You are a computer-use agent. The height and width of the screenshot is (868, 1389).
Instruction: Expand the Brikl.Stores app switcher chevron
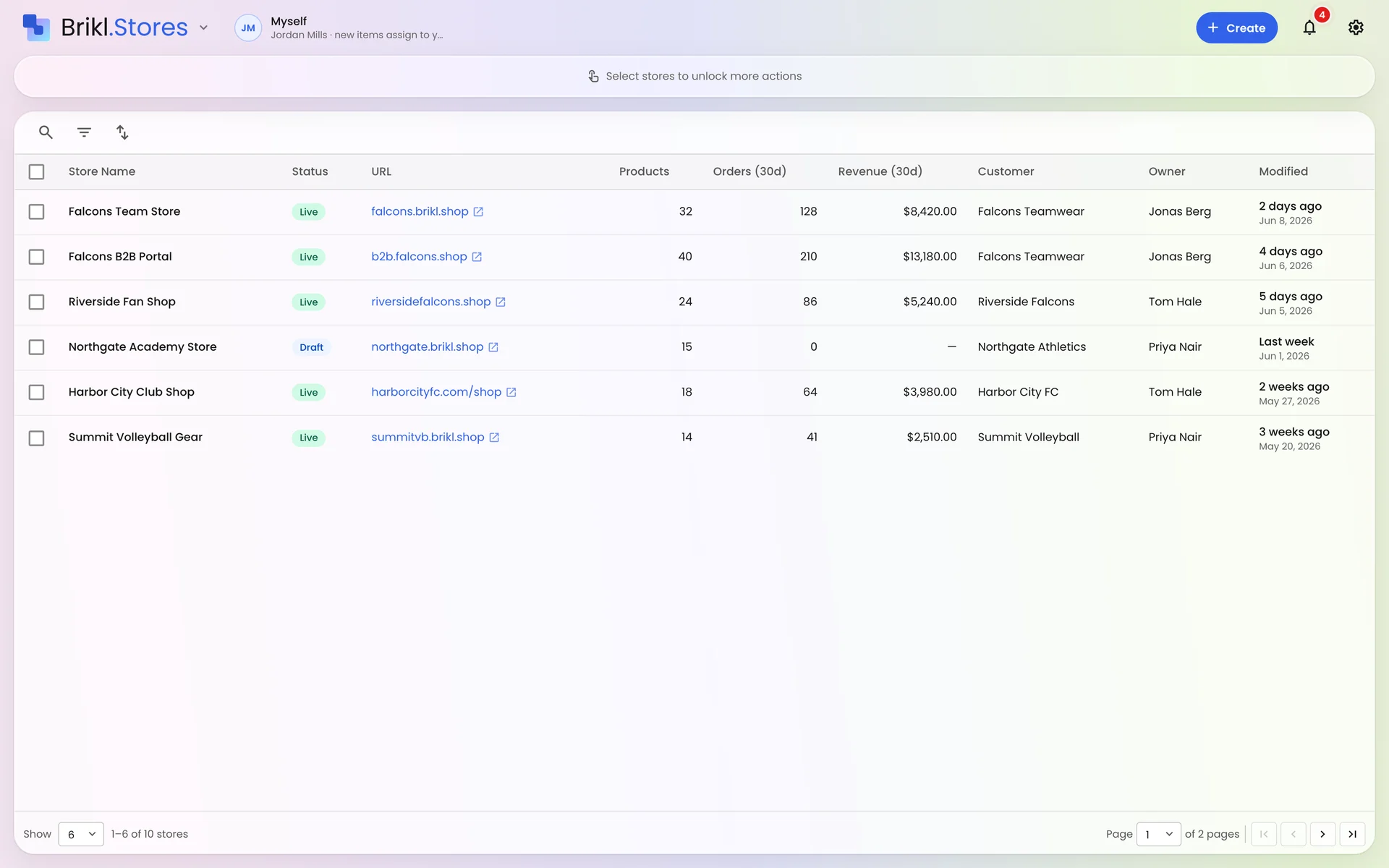(204, 27)
